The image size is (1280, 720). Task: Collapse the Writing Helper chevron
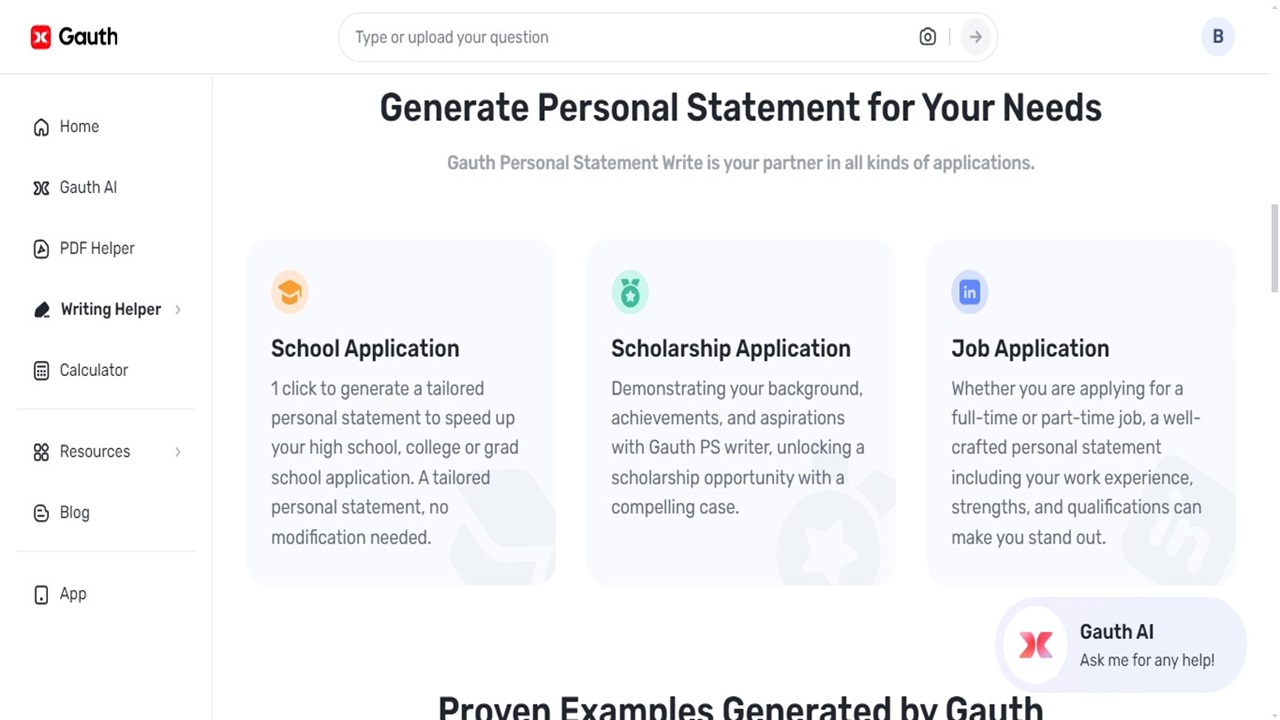[x=178, y=310]
